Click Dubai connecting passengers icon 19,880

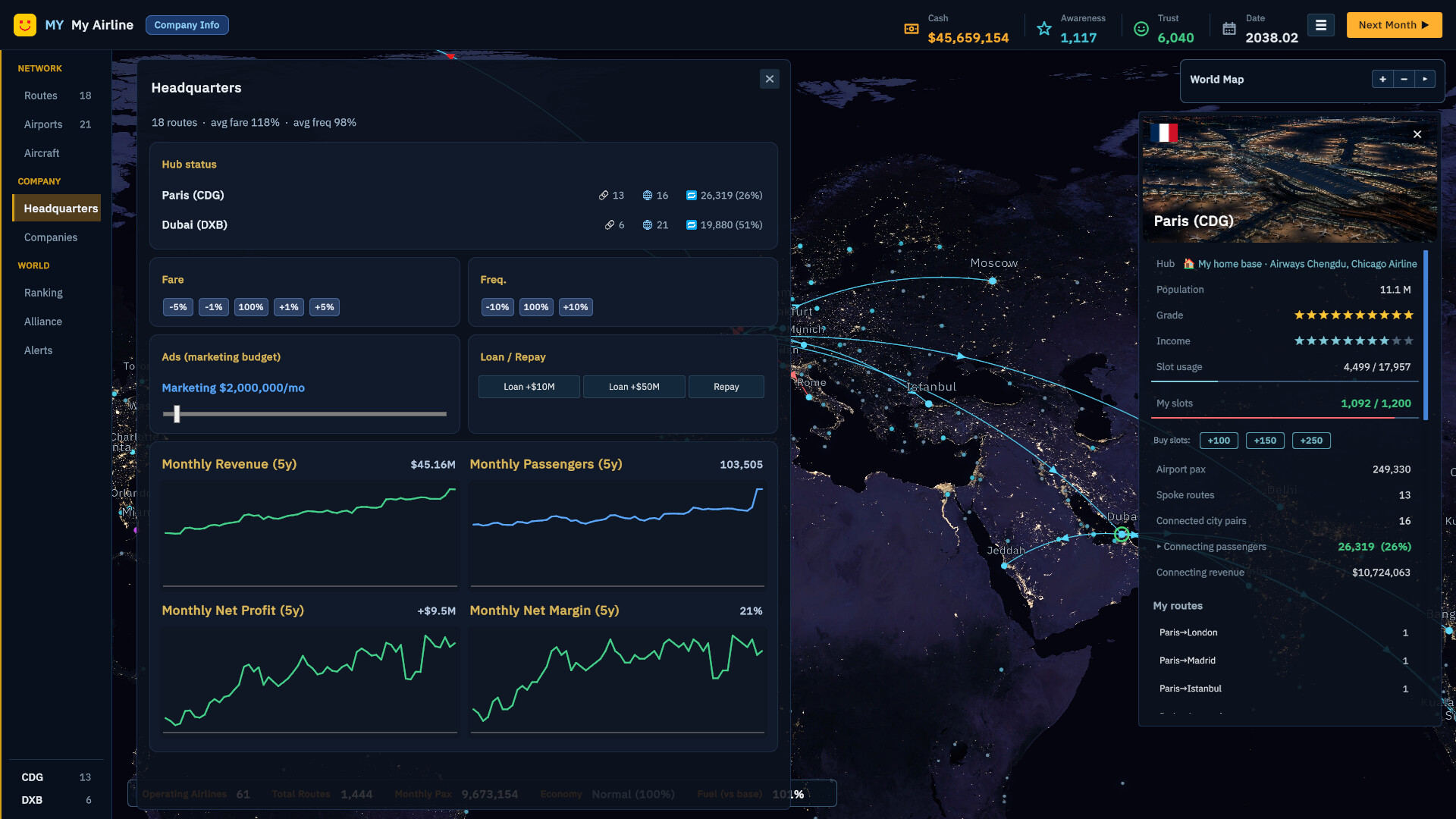[692, 224]
